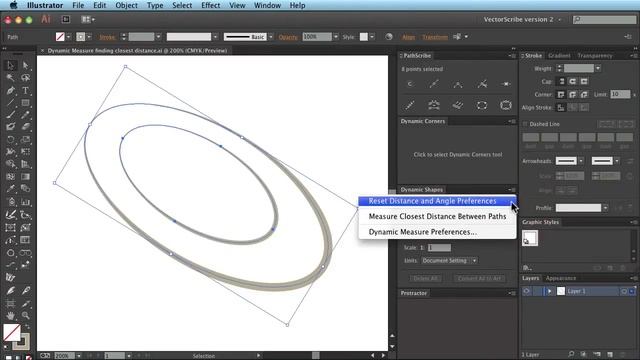This screenshot has height=360, width=640.
Task: Select the Direct Selection tool
Action: (x=25, y=65)
